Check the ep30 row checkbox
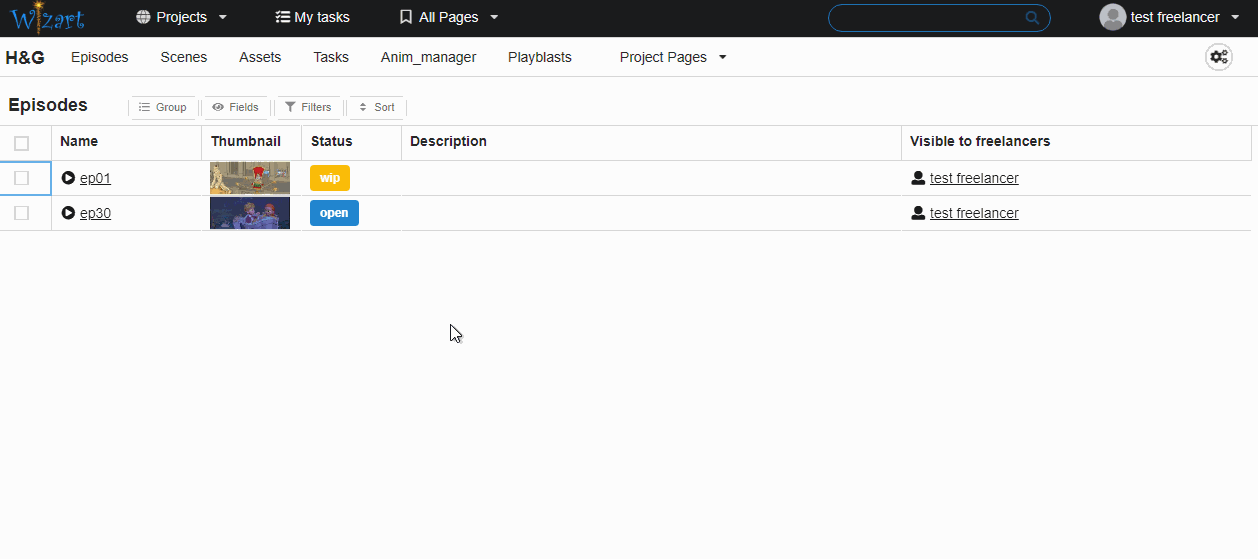Viewport: 1258px width, 559px height. [21, 213]
